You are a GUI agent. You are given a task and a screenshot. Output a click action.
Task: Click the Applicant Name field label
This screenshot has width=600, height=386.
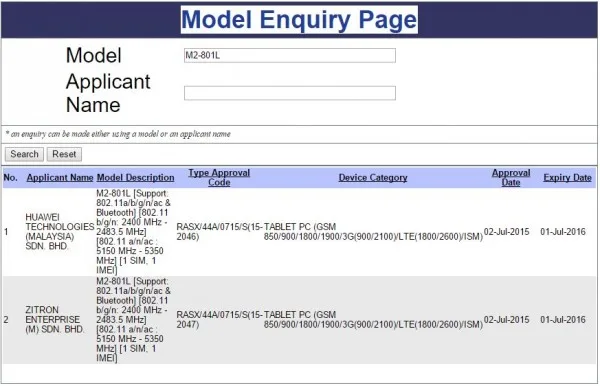click(x=108, y=93)
